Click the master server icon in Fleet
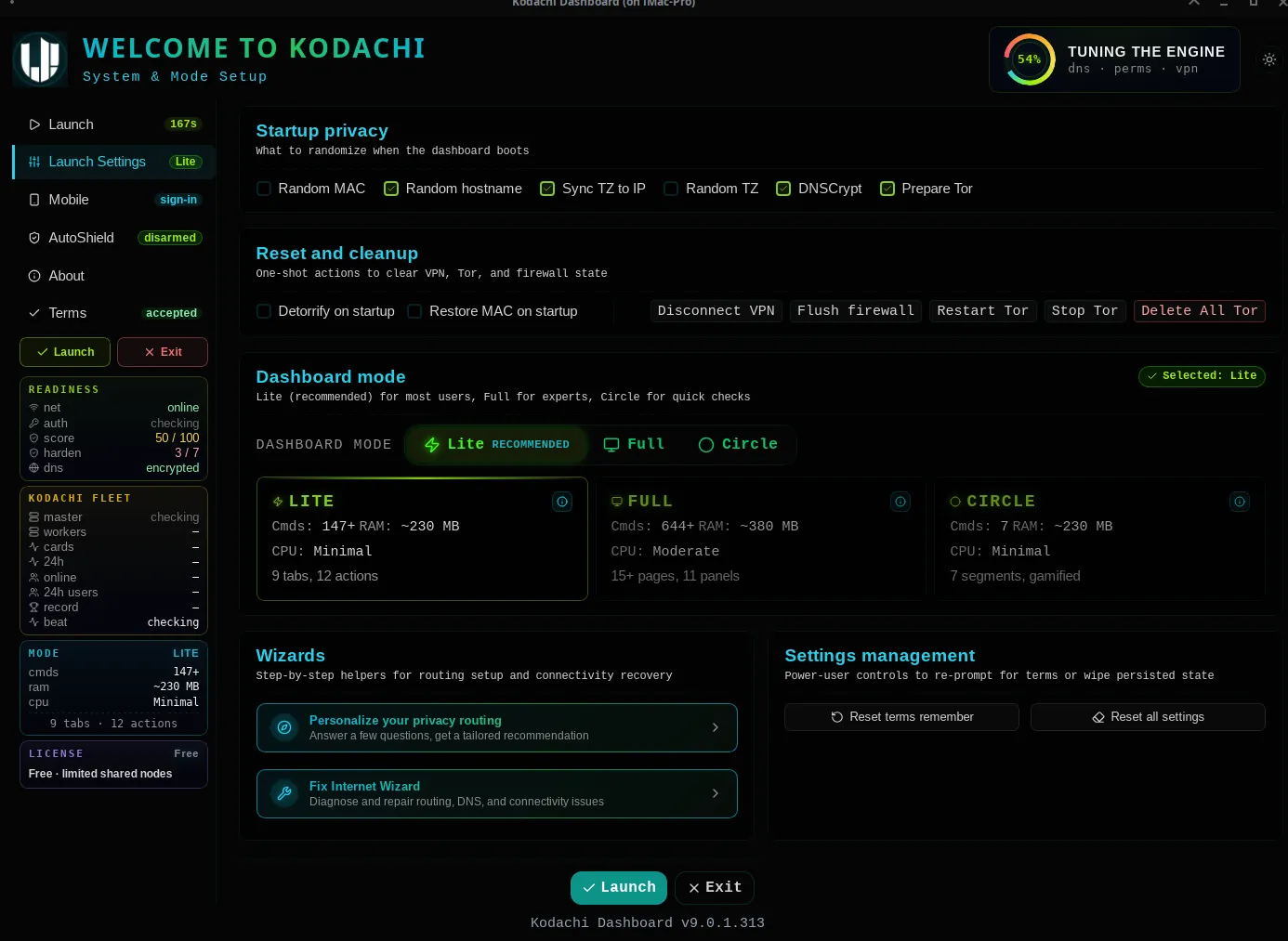The width and height of the screenshot is (1288, 941). 34,517
